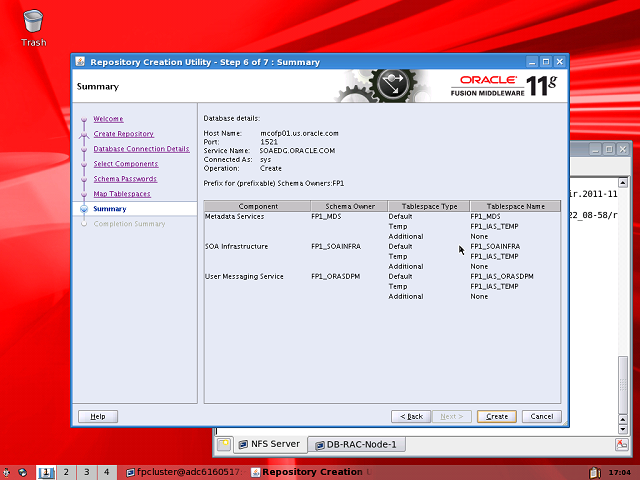Screen dimensions: 640x480
Task: Click the Help button
Action: click(x=98, y=416)
